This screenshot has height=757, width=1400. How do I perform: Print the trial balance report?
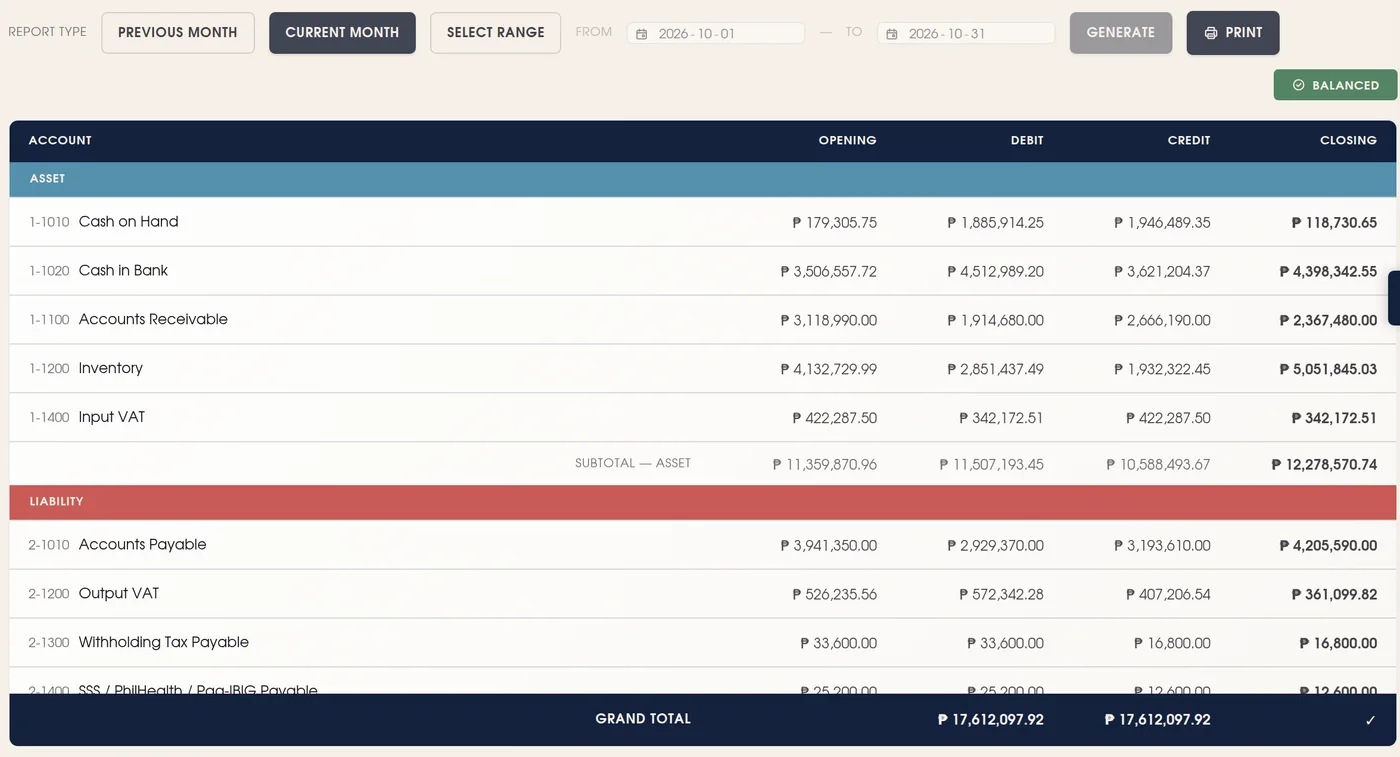click(1233, 33)
